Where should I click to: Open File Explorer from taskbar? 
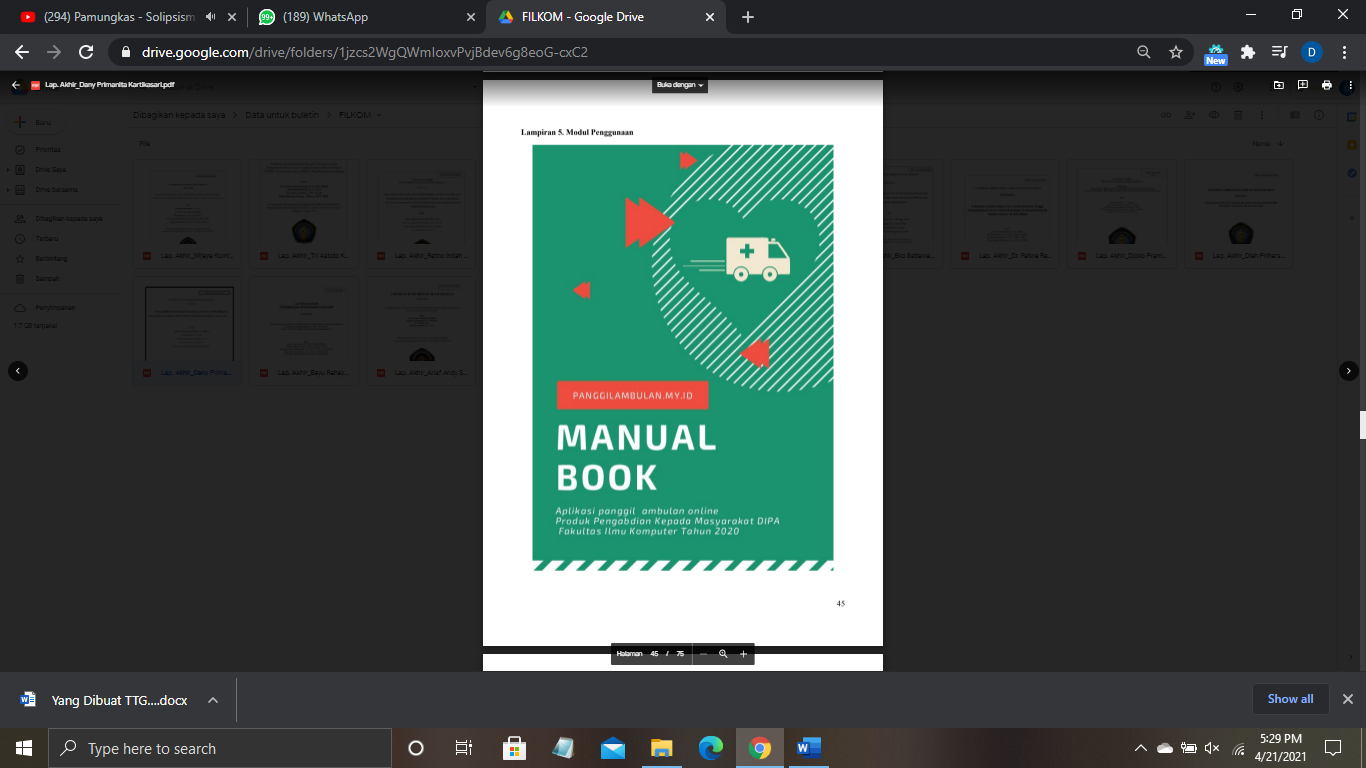(x=661, y=748)
